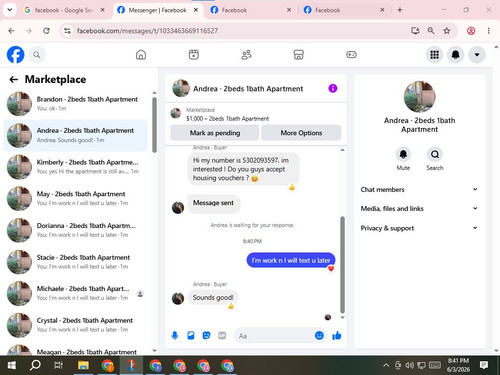The image size is (500, 375).
Task: Reload the page
Action: (x=46, y=31)
